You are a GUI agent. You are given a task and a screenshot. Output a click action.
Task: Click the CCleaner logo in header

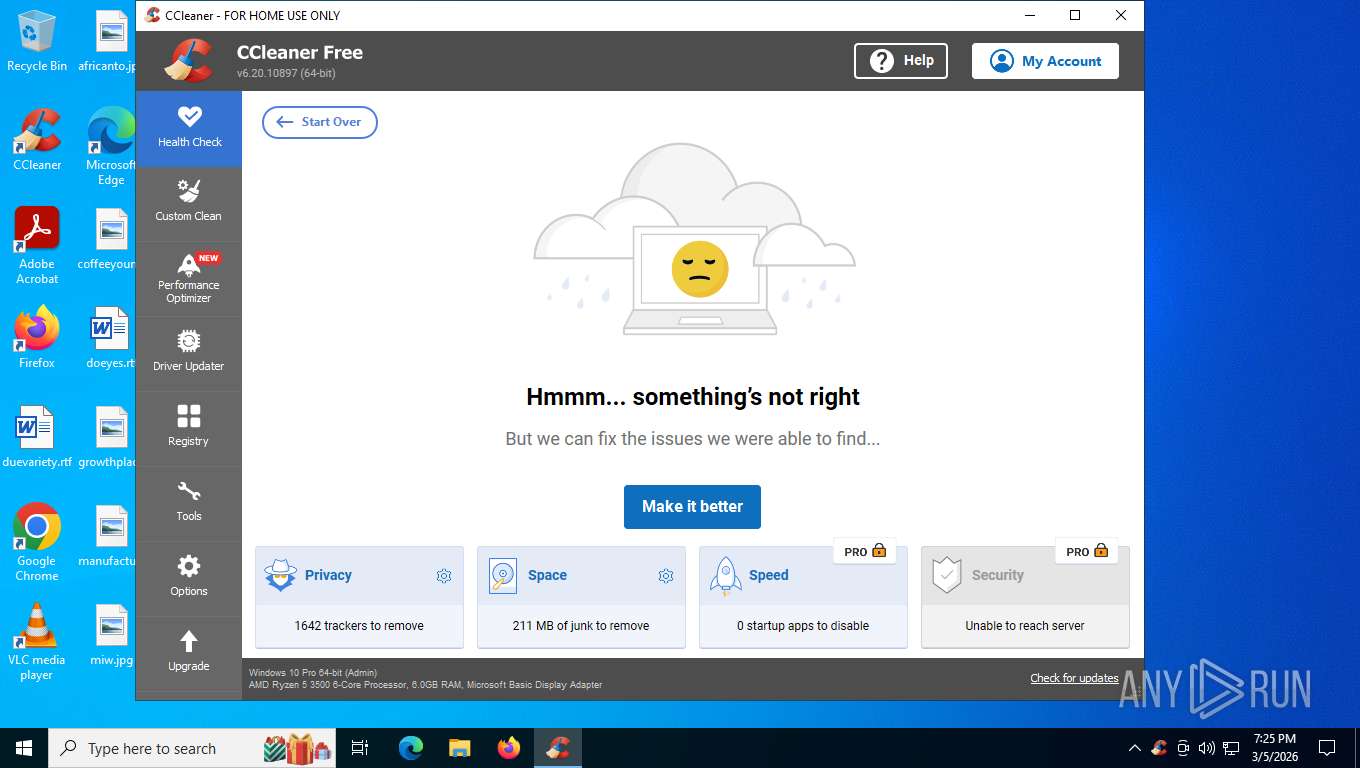click(x=188, y=60)
